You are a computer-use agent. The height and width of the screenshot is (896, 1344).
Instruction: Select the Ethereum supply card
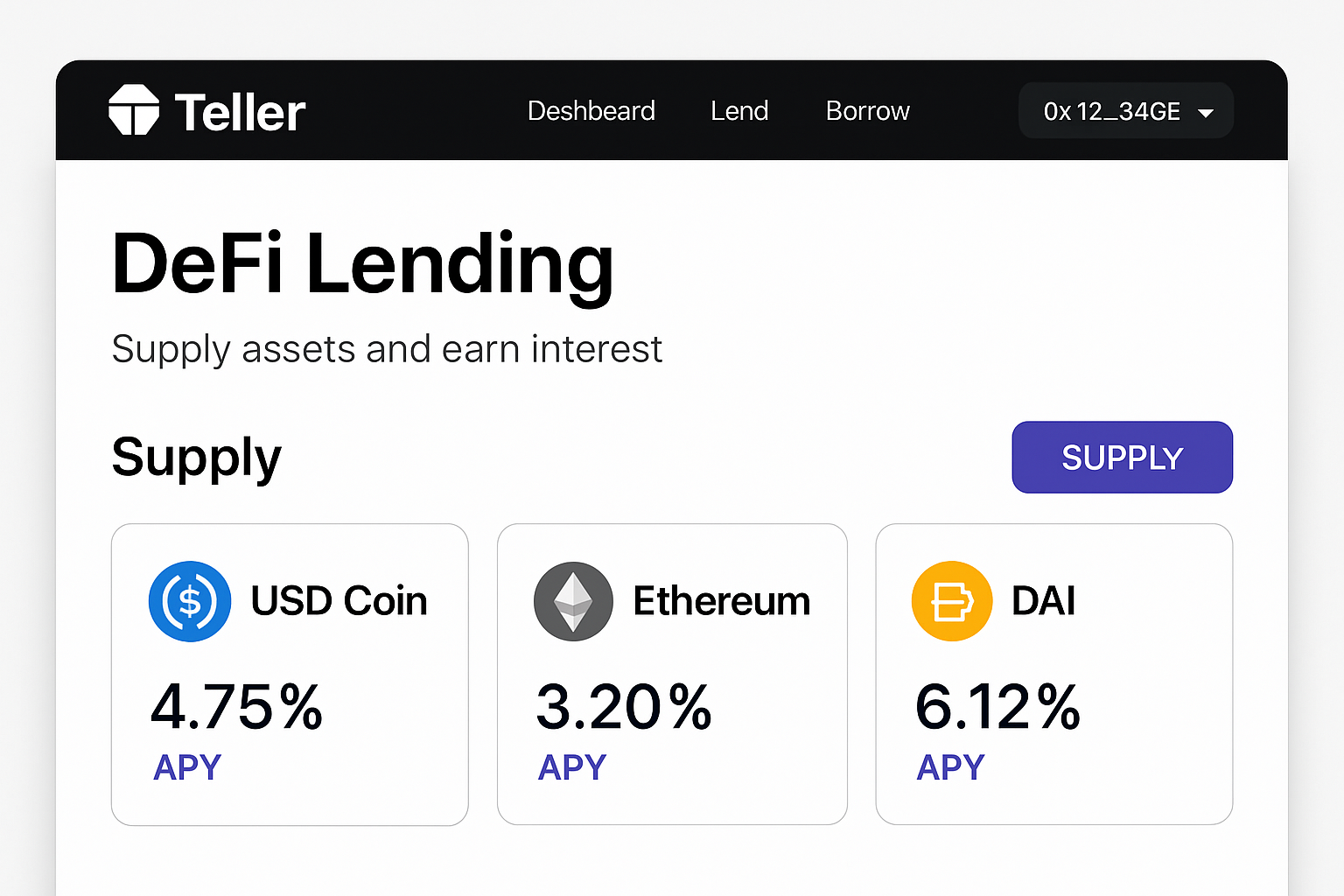tap(672, 674)
